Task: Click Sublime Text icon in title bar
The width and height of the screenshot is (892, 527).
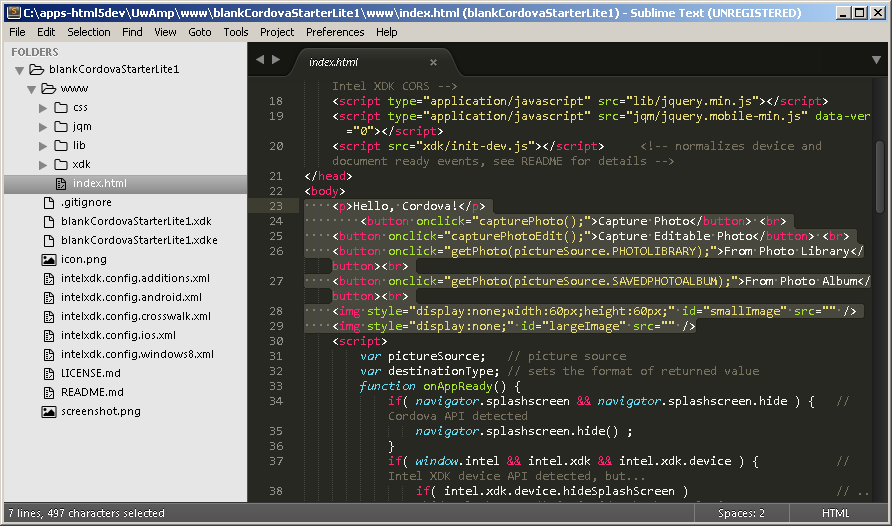Action: coord(14,13)
